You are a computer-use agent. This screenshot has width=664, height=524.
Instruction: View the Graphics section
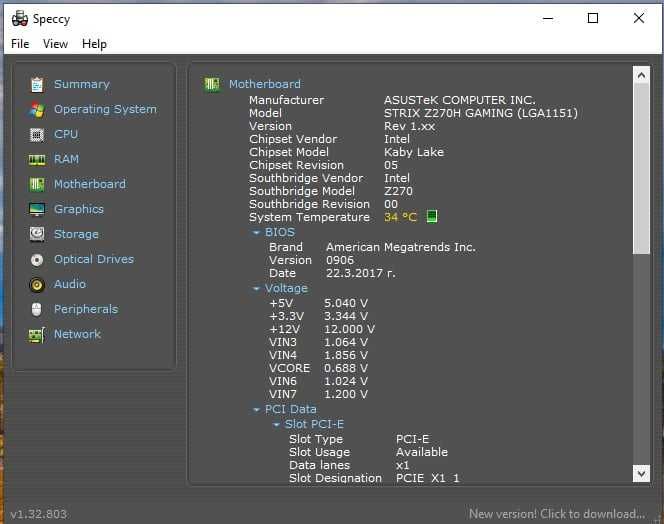(x=79, y=209)
